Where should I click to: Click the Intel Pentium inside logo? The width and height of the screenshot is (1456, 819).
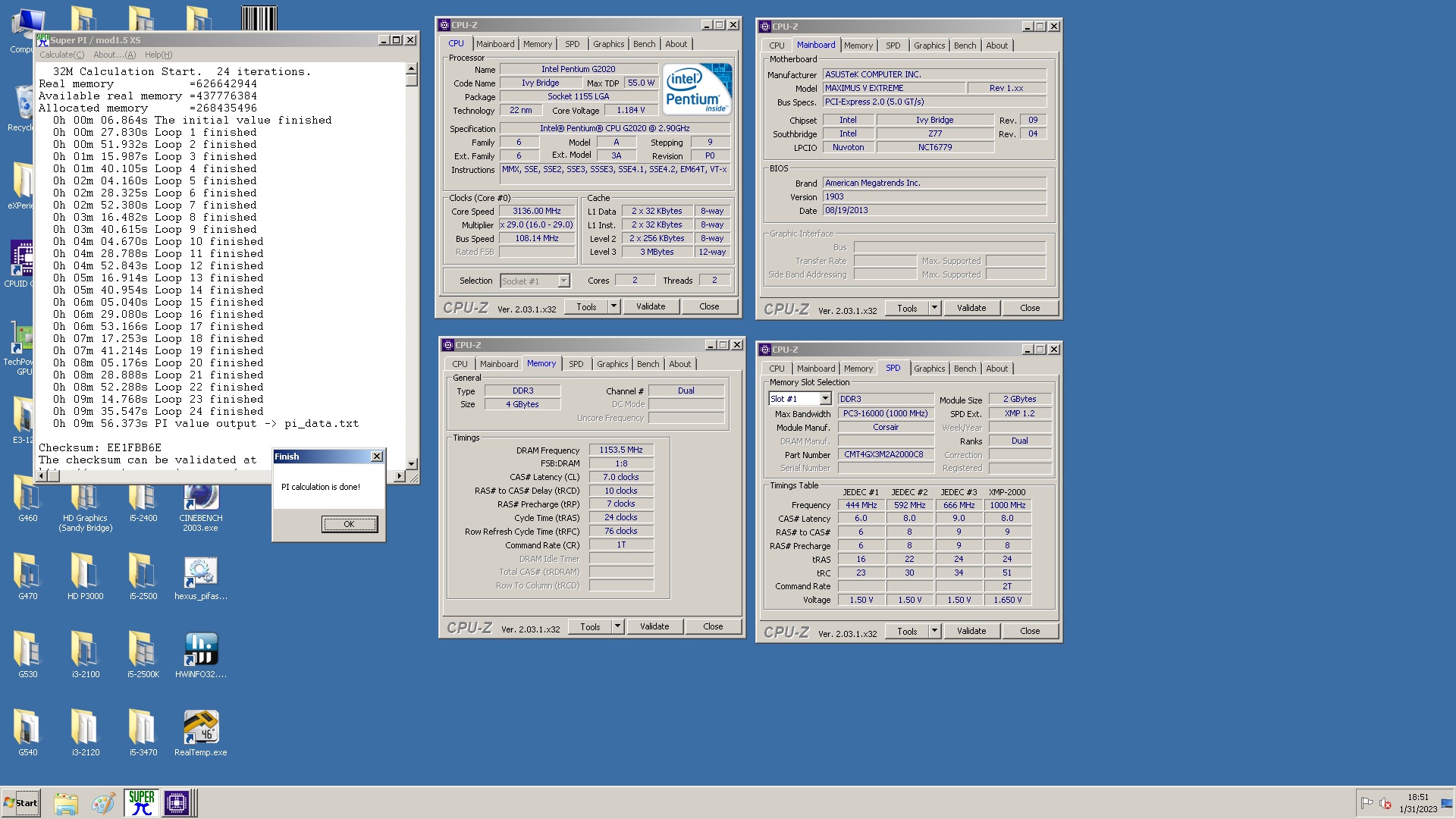click(697, 89)
